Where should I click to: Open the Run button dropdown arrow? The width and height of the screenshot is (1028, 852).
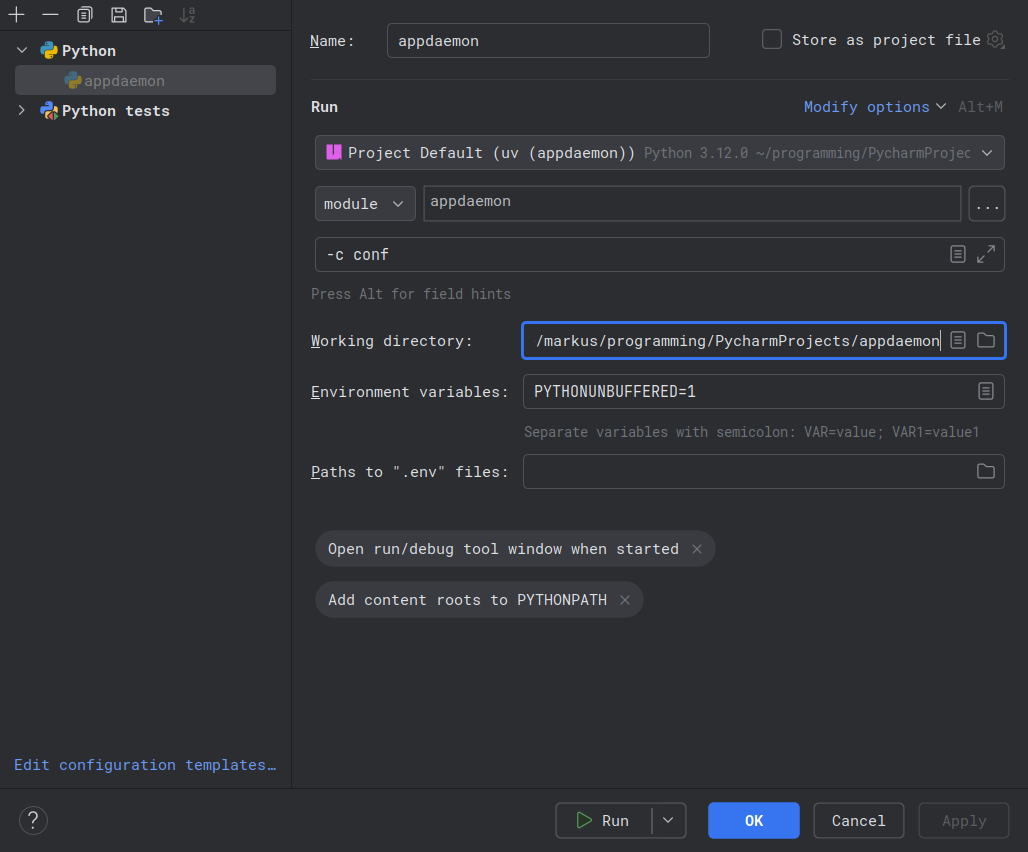669,821
